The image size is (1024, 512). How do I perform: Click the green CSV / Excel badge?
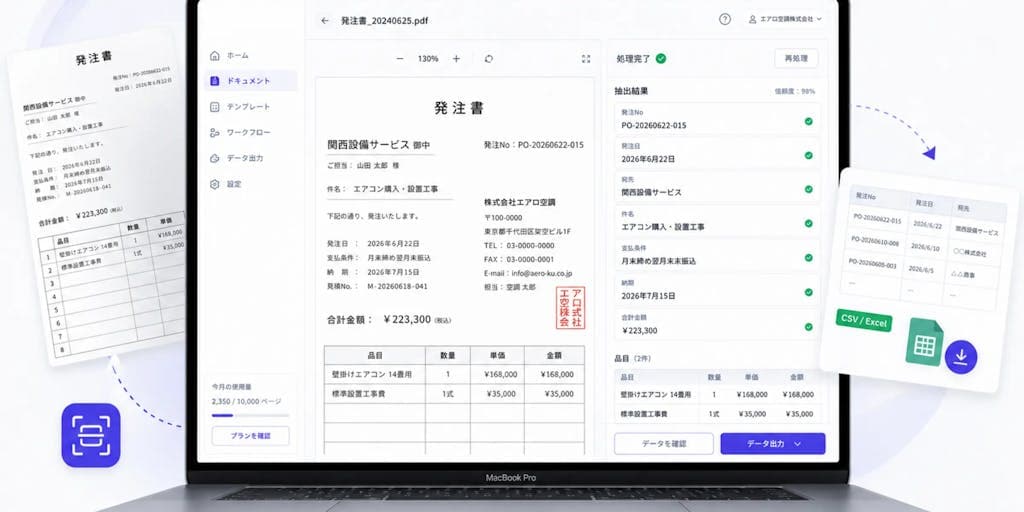tap(864, 321)
